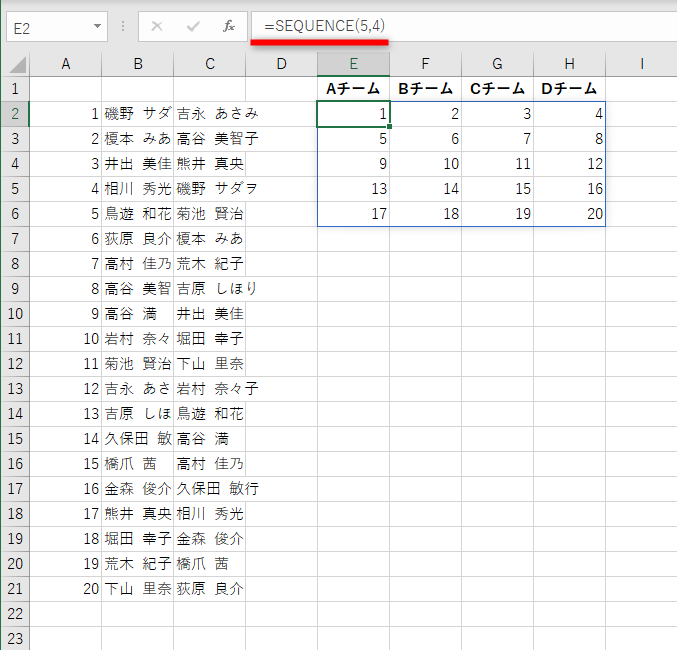This screenshot has width=677, height=650.
Task: Click the Cancel (X) formula icon
Action: (x=157, y=26)
